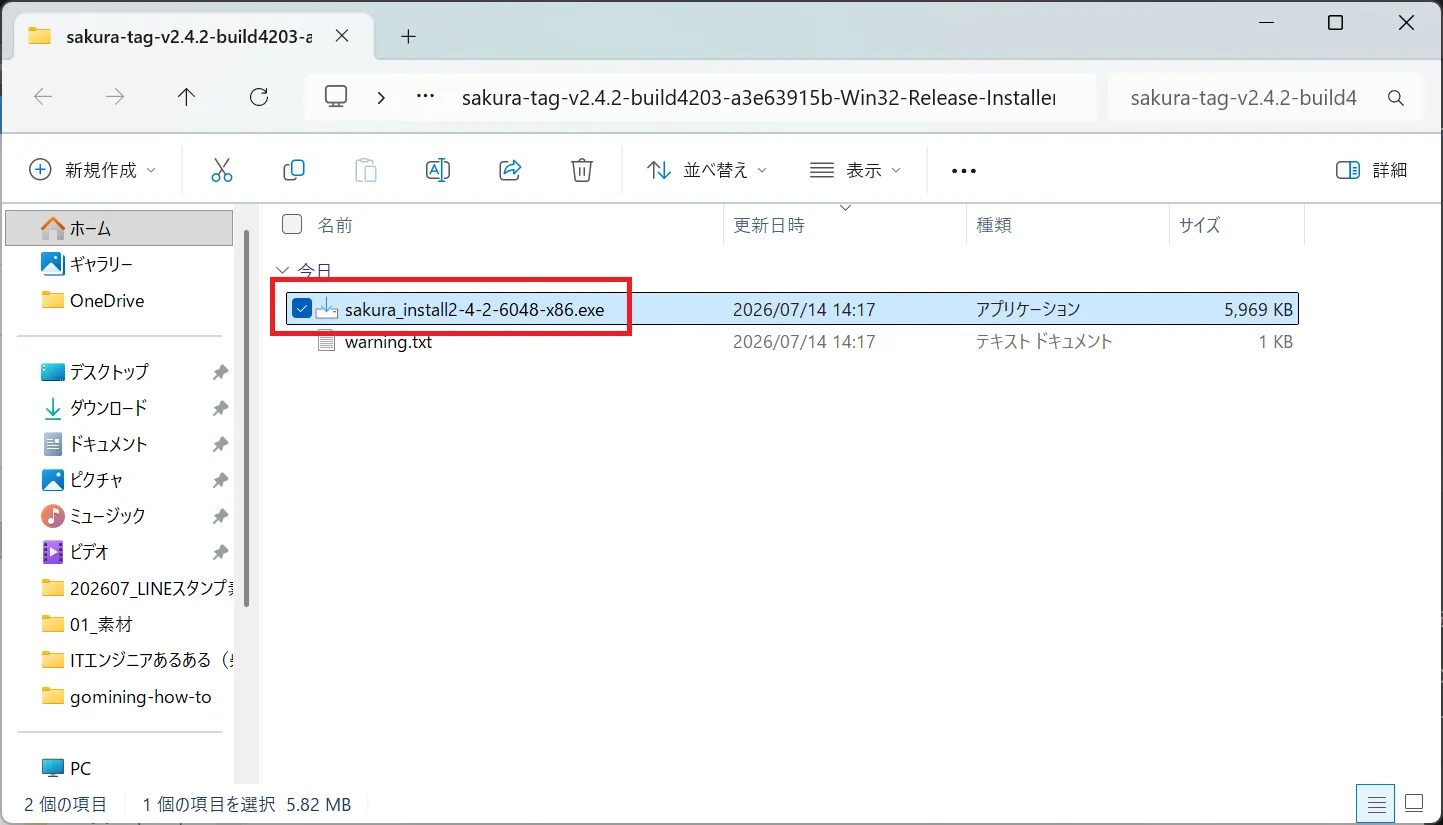1443x825 pixels.
Task: Select the warning.txt file
Action: 388,342
